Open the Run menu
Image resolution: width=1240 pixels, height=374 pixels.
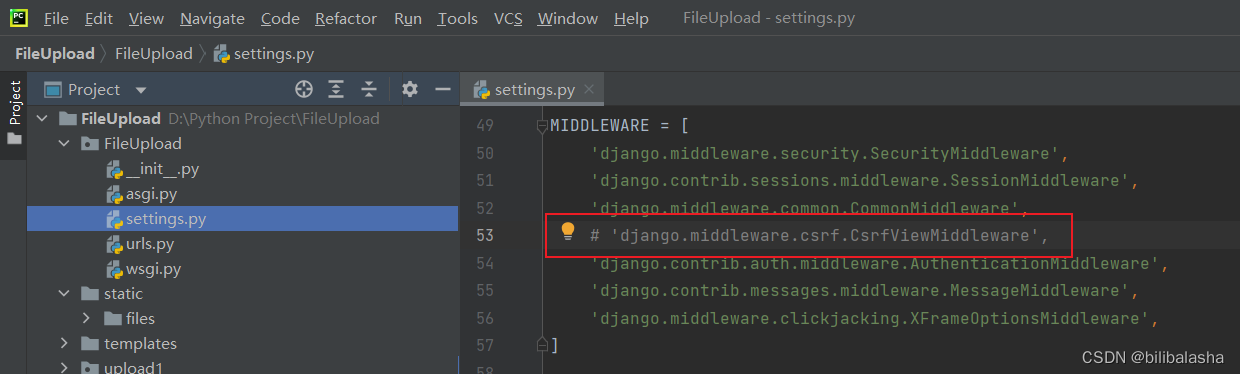(x=407, y=19)
